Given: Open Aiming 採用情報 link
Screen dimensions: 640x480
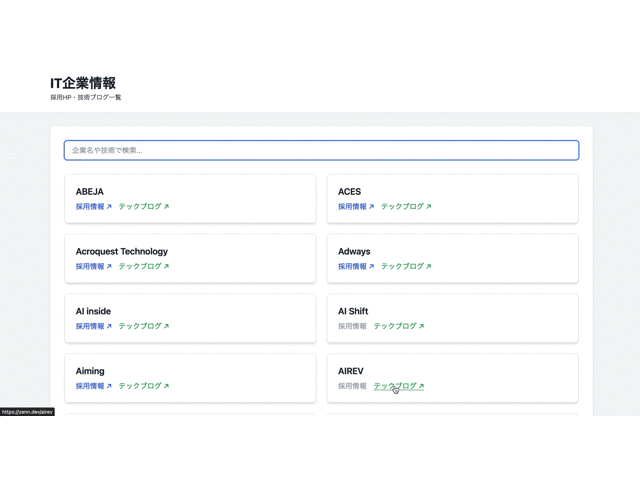Looking at the screenshot, I should click(x=90, y=386).
